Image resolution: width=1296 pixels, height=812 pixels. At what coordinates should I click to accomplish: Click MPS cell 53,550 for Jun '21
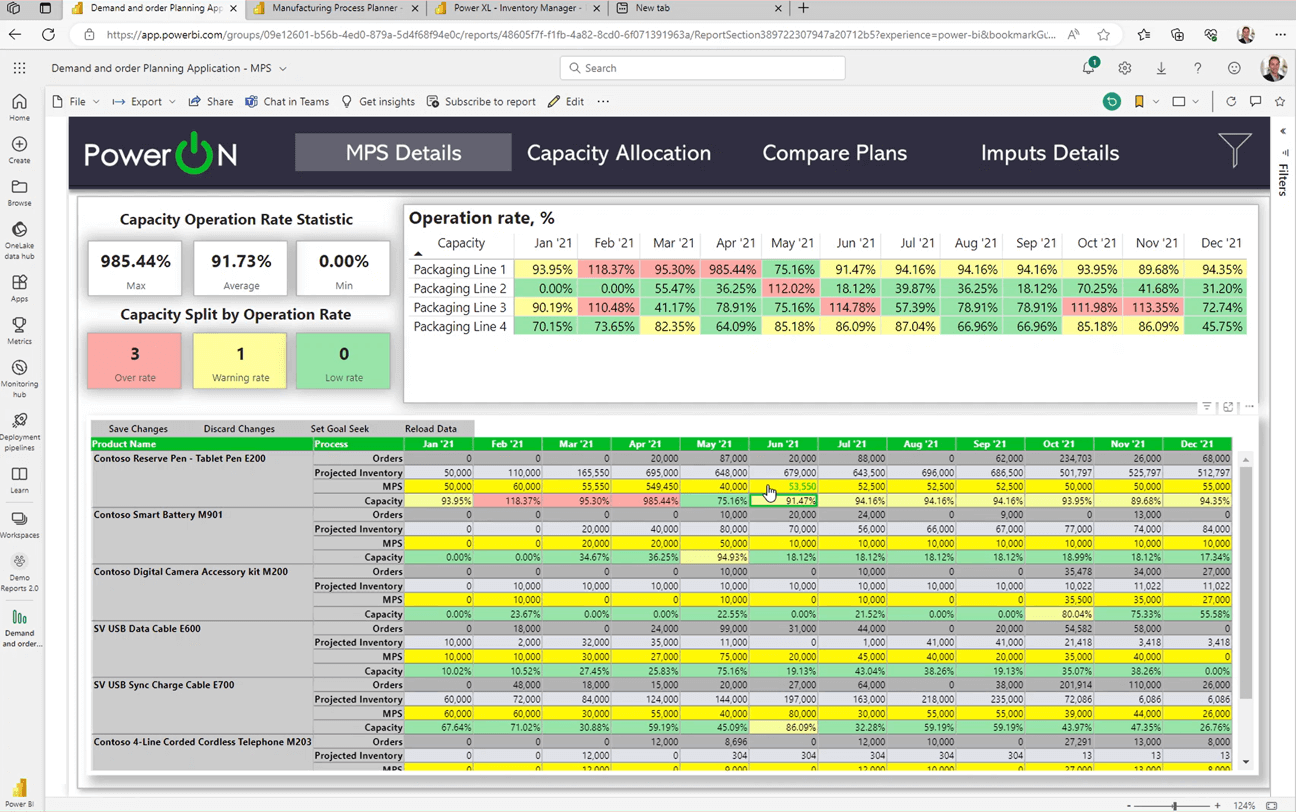tap(783, 487)
